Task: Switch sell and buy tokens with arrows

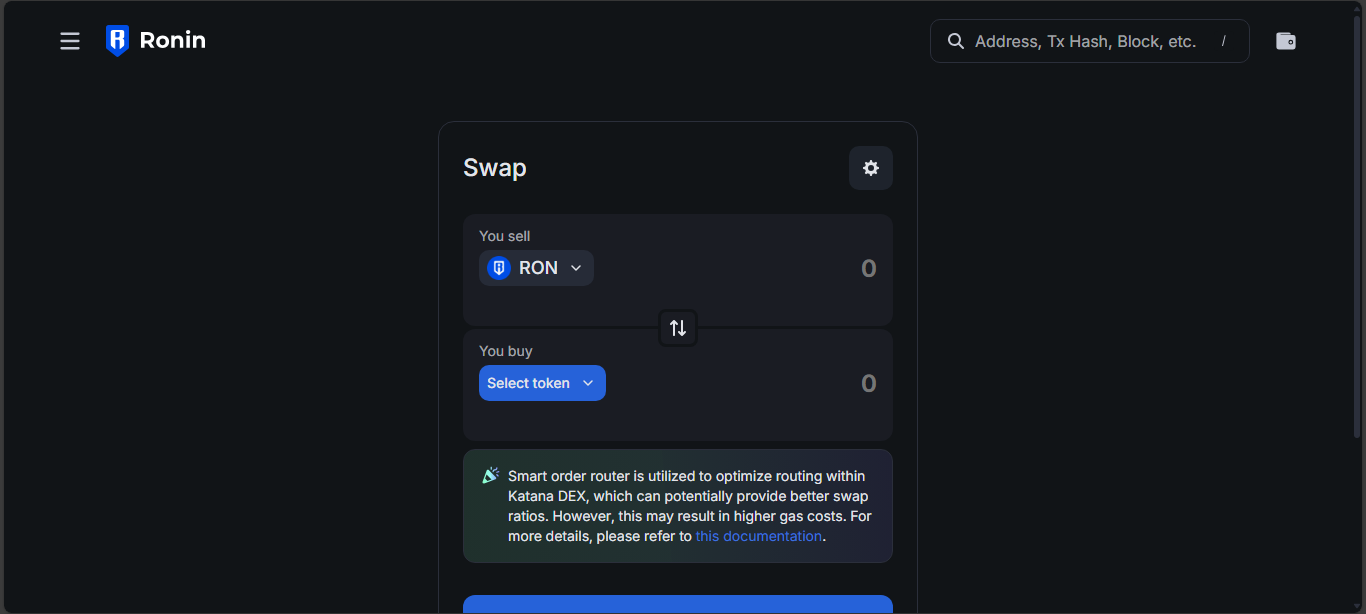Action: (678, 328)
